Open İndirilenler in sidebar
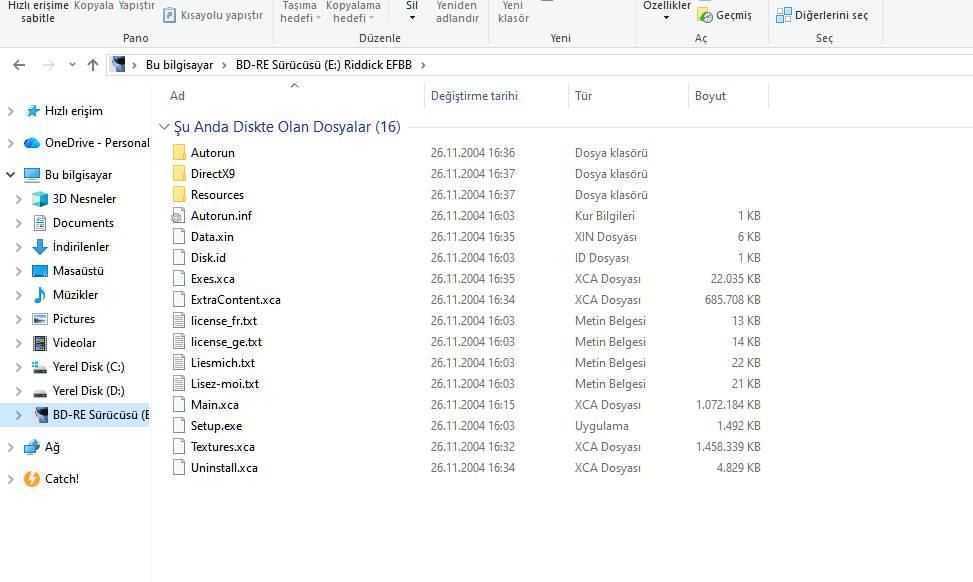The height and width of the screenshot is (582, 973). coord(81,247)
